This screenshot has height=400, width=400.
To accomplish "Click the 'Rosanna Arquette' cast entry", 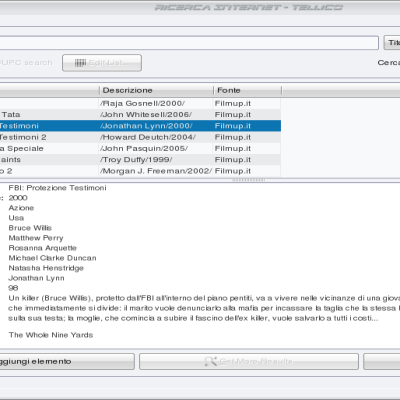I will (x=42, y=248).
